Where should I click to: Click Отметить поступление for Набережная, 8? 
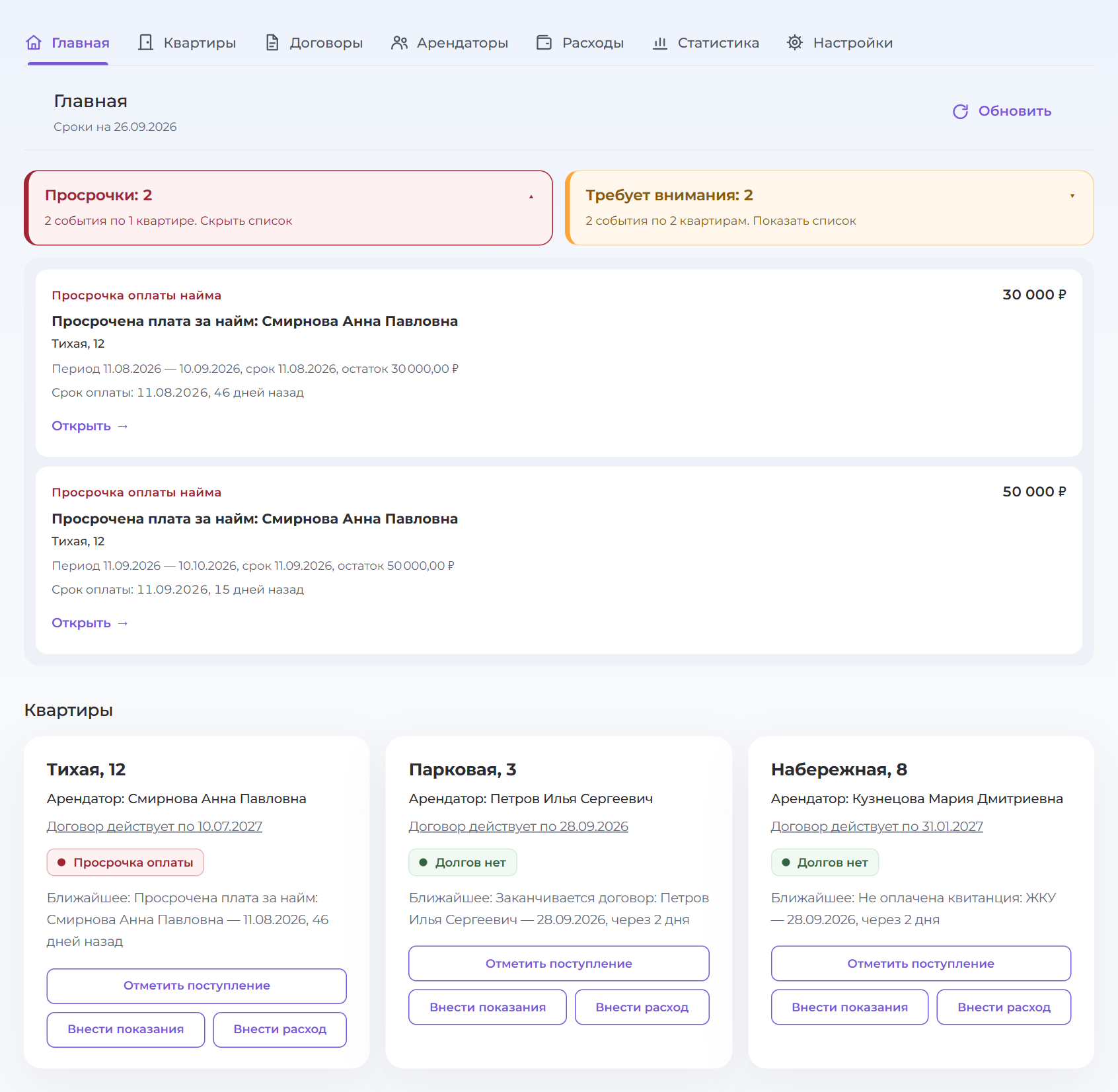click(921, 964)
